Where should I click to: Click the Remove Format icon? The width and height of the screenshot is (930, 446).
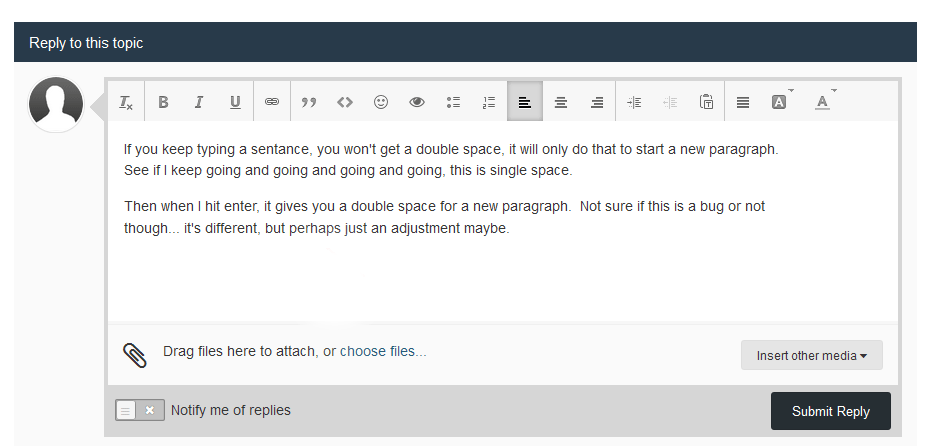pos(126,102)
